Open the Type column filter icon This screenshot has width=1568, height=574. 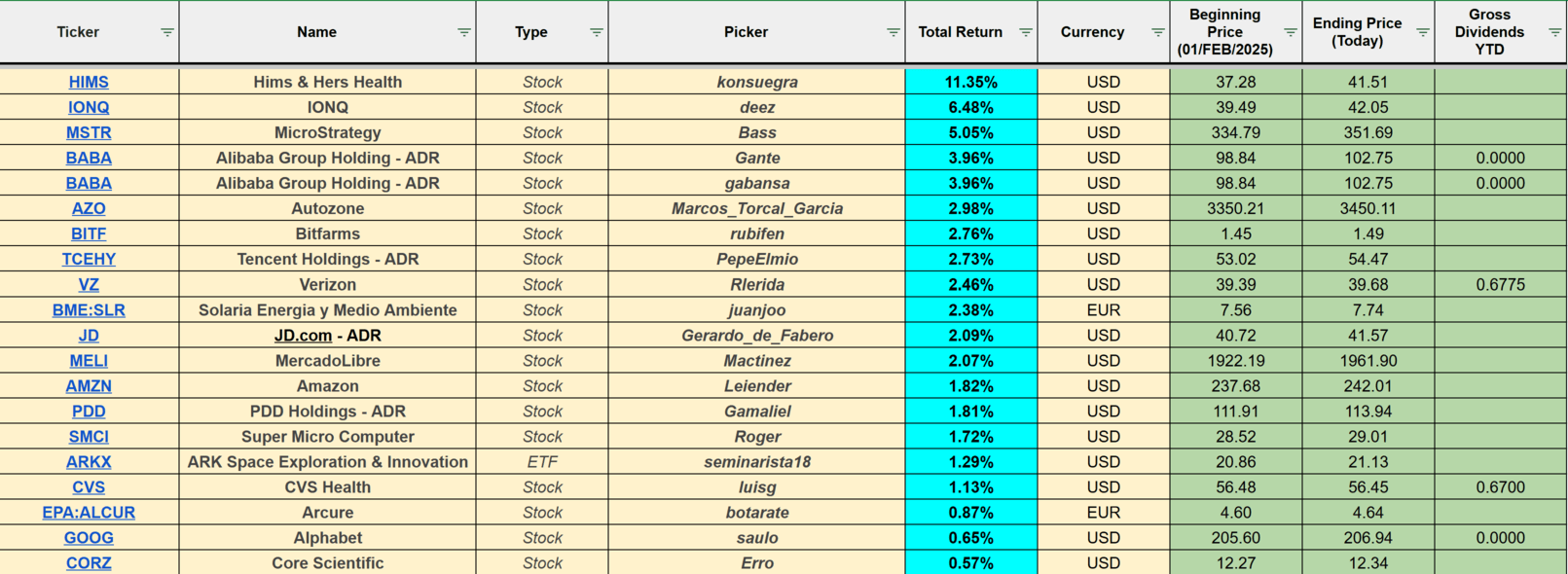[597, 32]
